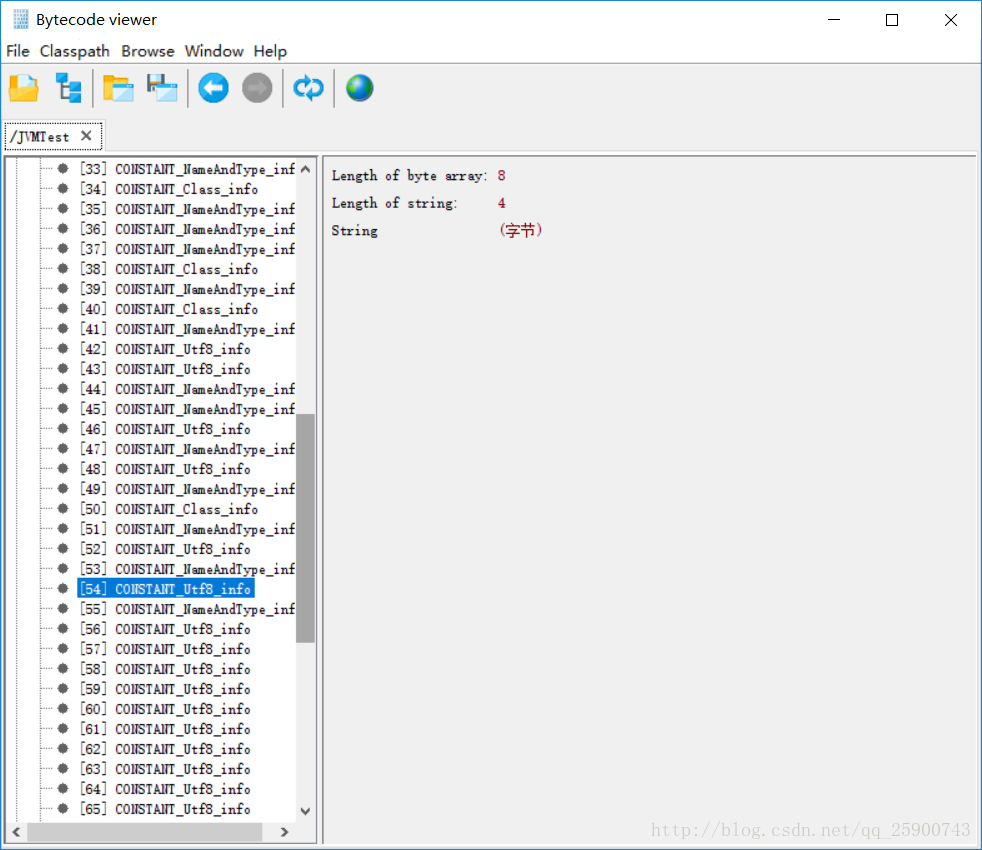The width and height of the screenshot is (982, 850).
Task: Open the Classpath menu
Action: [75, 51]
